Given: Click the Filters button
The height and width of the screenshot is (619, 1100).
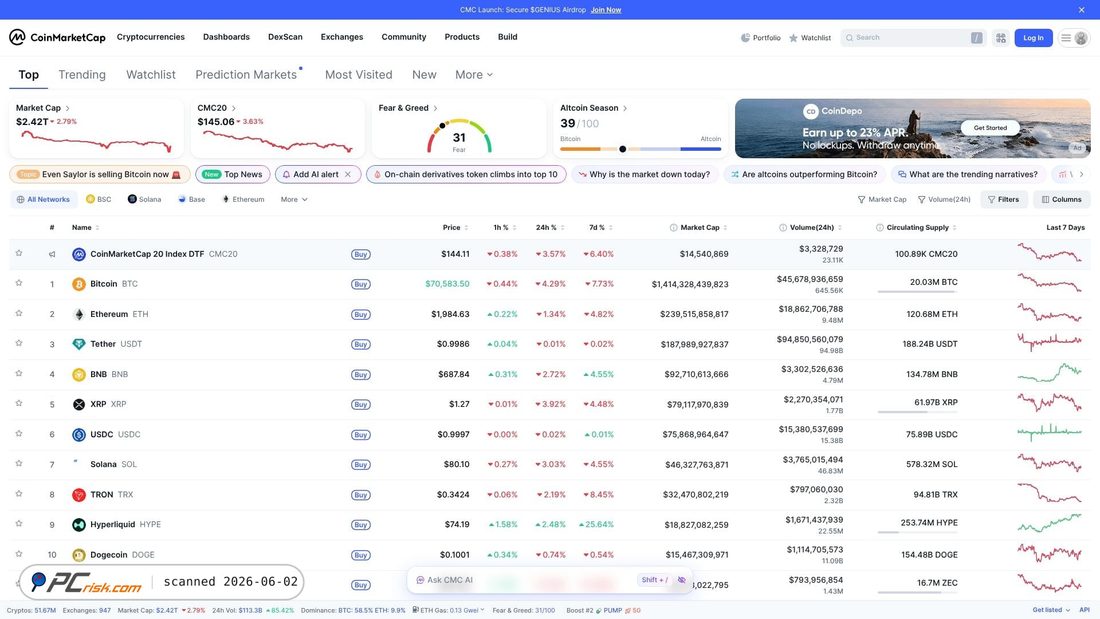Looking at the screenshot, I should [1004, 199].
